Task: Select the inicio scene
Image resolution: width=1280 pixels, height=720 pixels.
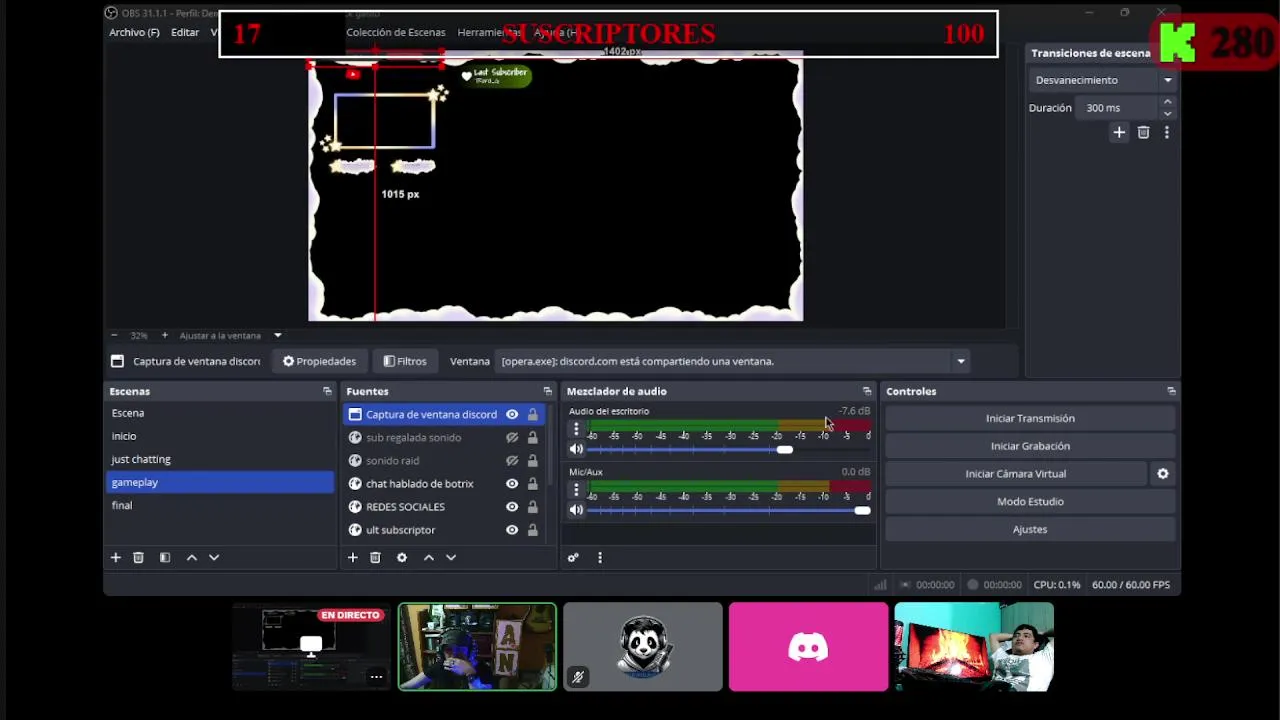Action: point(220,436)
